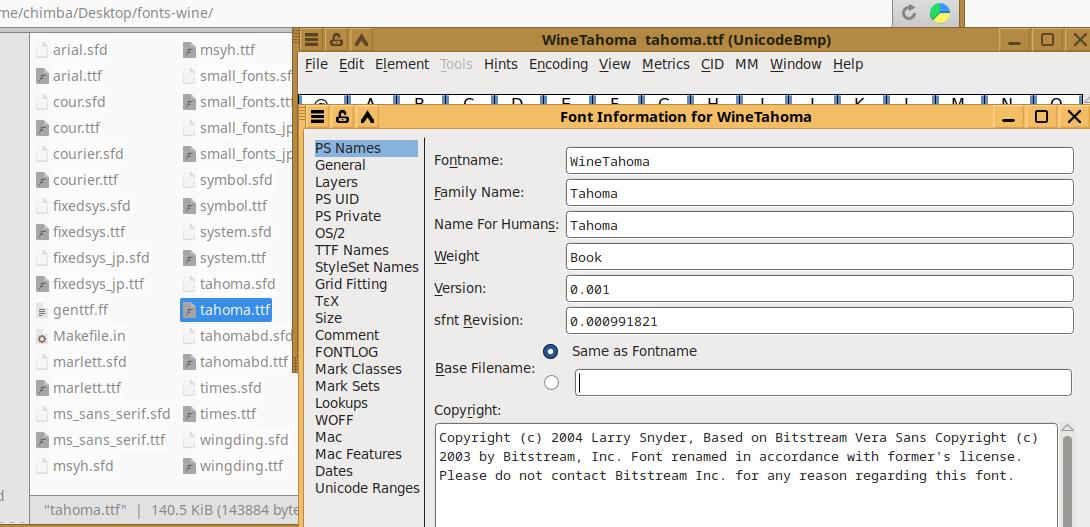Switch to StyleSet Names section
Screen dimensions: 1090x527
(366, 267)
